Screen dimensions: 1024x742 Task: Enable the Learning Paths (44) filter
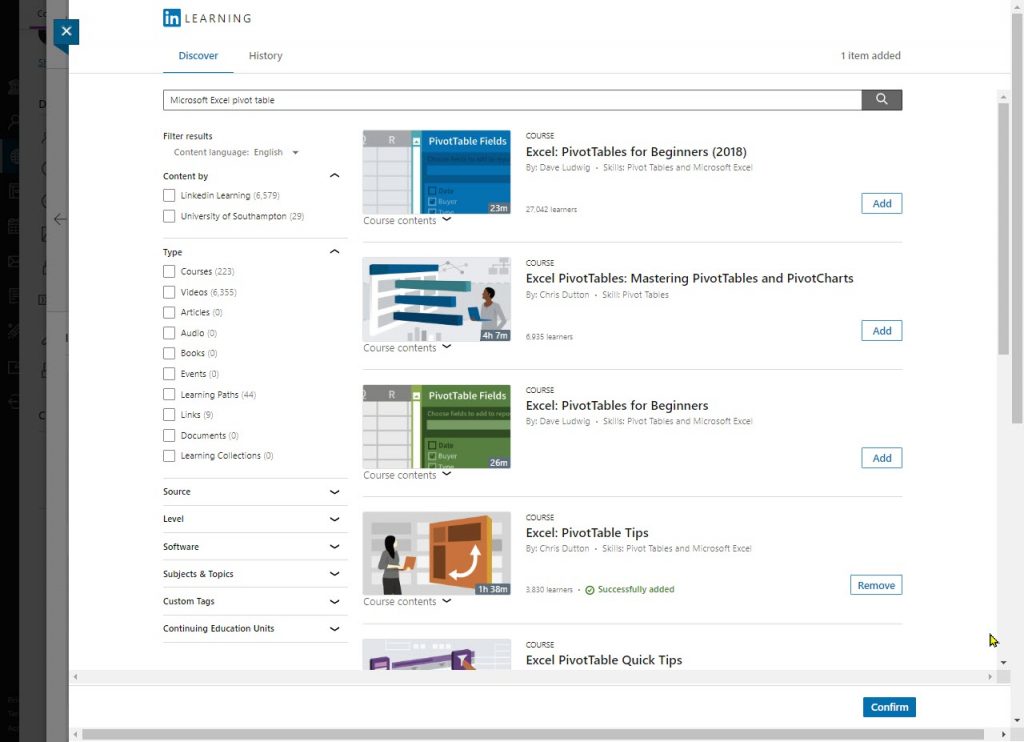[169, 394]
